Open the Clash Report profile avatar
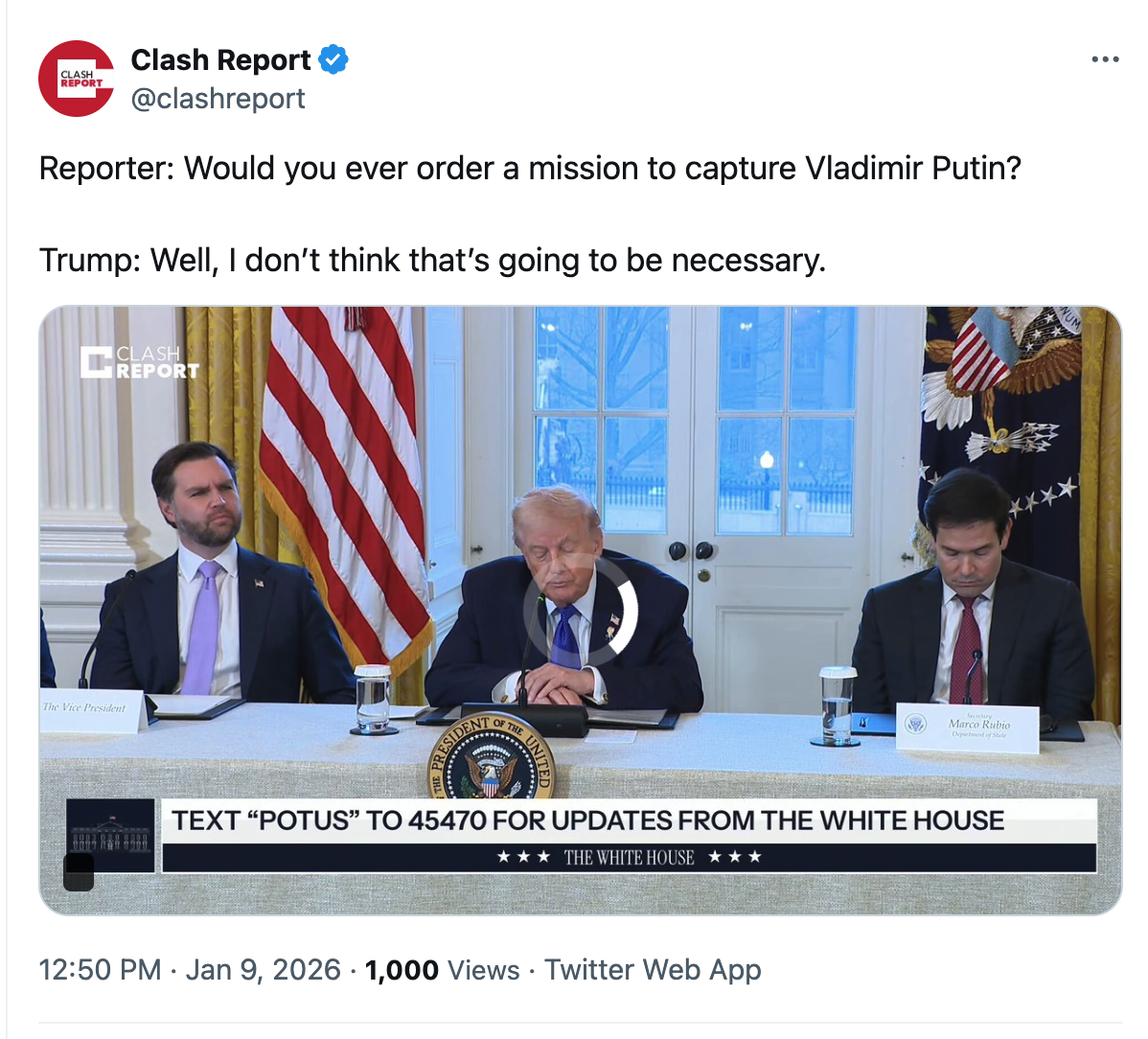Screen dimensions: 1148x1039 point(77,79)
